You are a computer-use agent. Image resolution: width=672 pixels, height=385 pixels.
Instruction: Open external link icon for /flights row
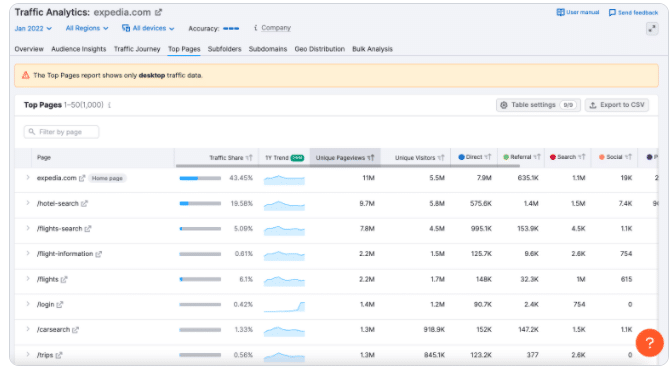point(64,280)
